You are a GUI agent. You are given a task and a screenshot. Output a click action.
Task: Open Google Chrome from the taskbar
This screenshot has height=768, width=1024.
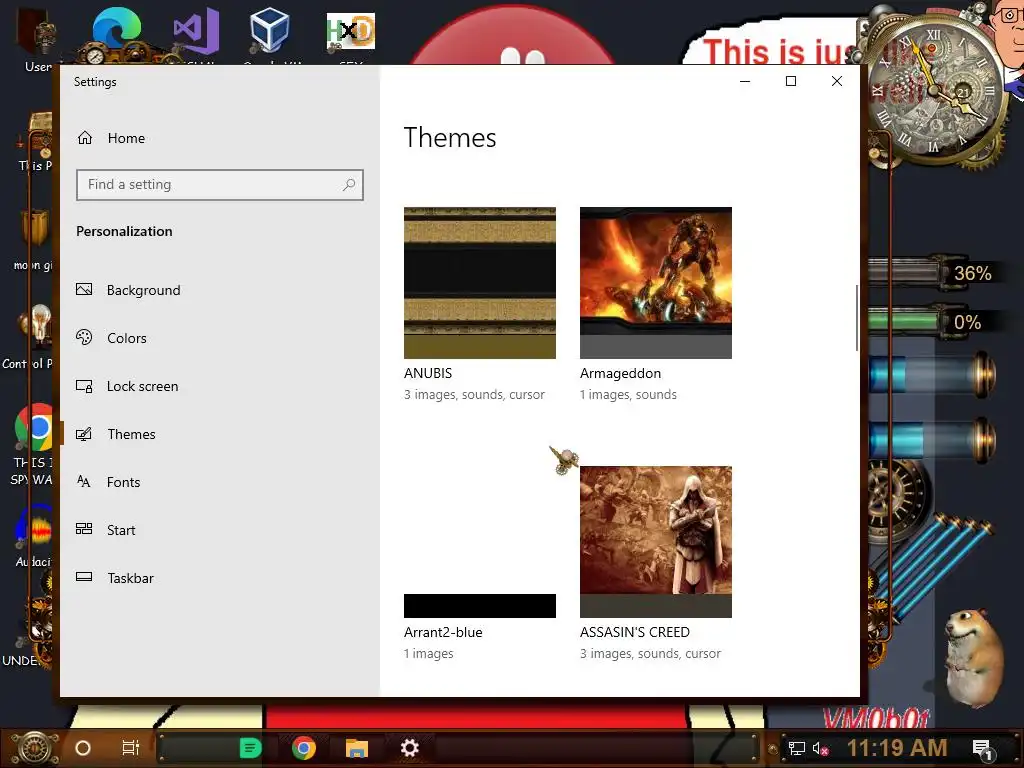point(304,748)
